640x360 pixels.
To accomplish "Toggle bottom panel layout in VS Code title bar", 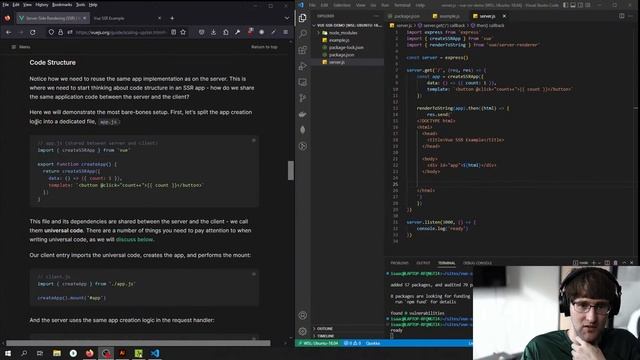I will point(573,5).
